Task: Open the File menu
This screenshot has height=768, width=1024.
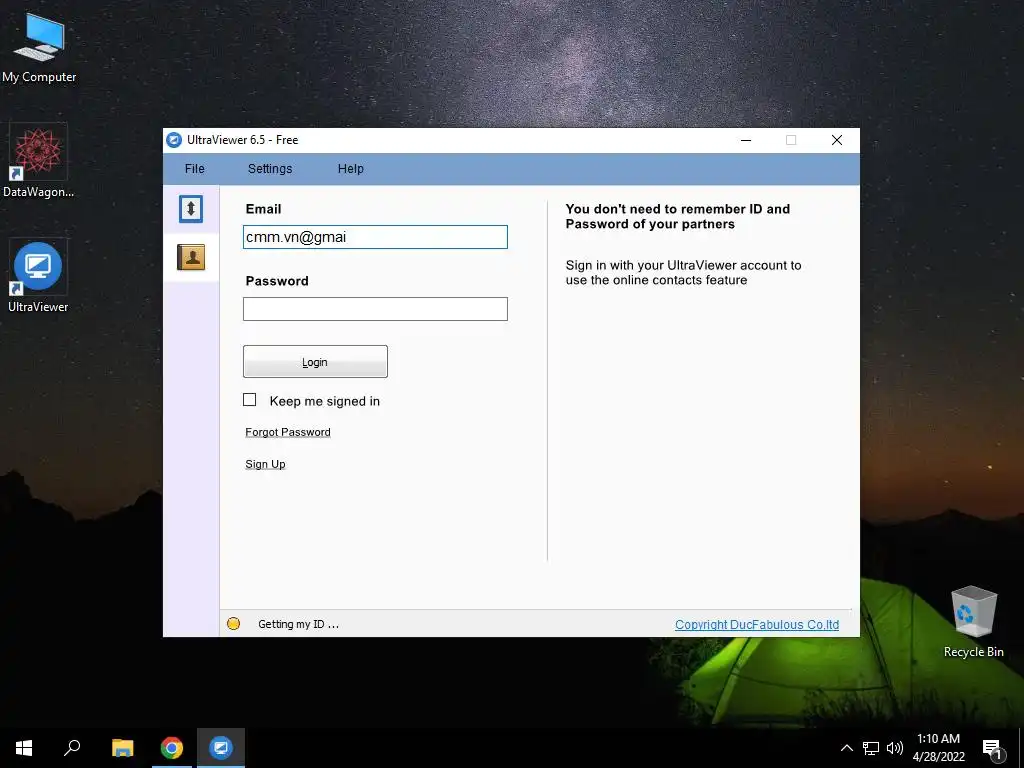Action: point(195,168)
